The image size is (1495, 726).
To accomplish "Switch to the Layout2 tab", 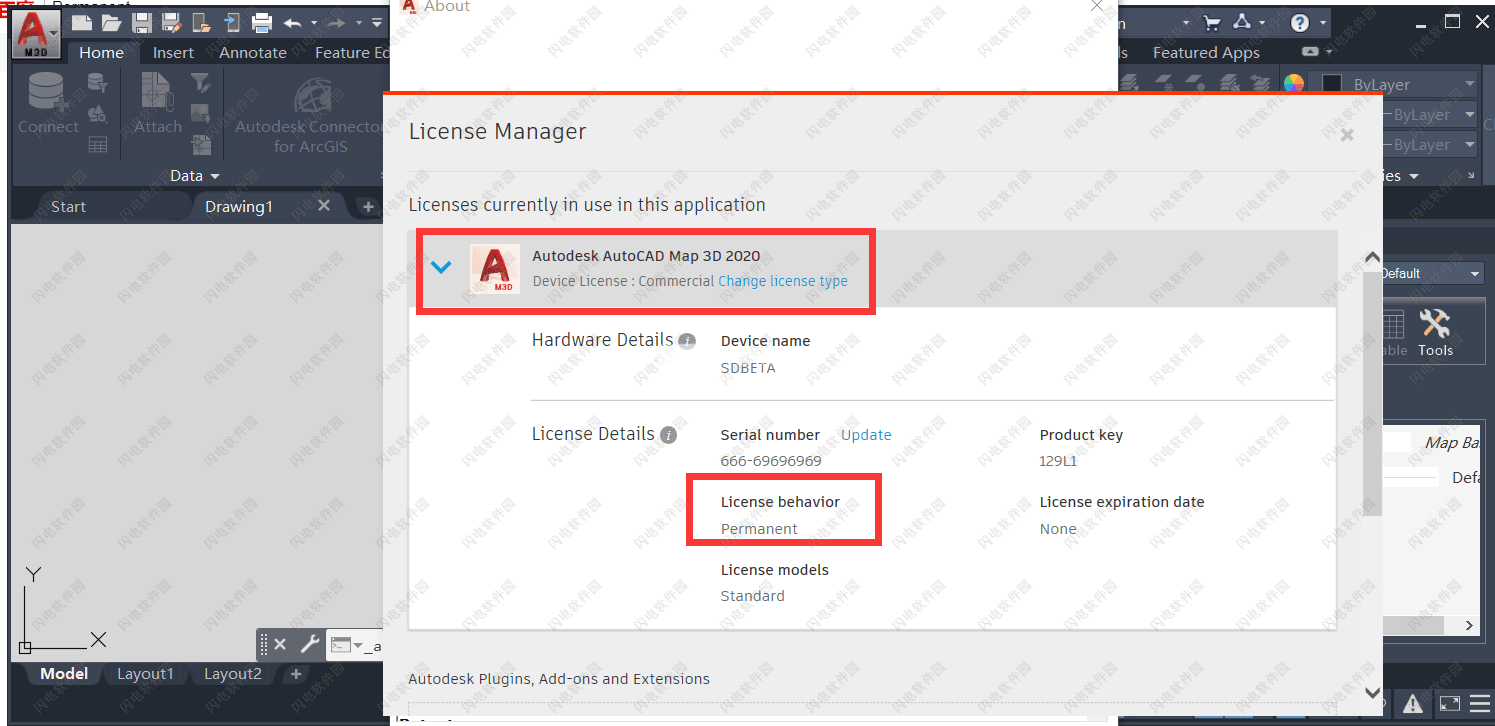I will point(233,674).
